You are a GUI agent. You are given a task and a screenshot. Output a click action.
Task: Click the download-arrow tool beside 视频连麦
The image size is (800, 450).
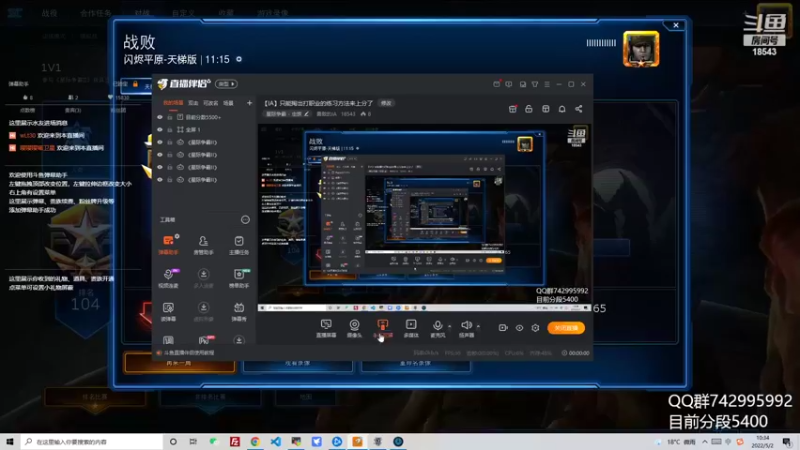point(203,278)
